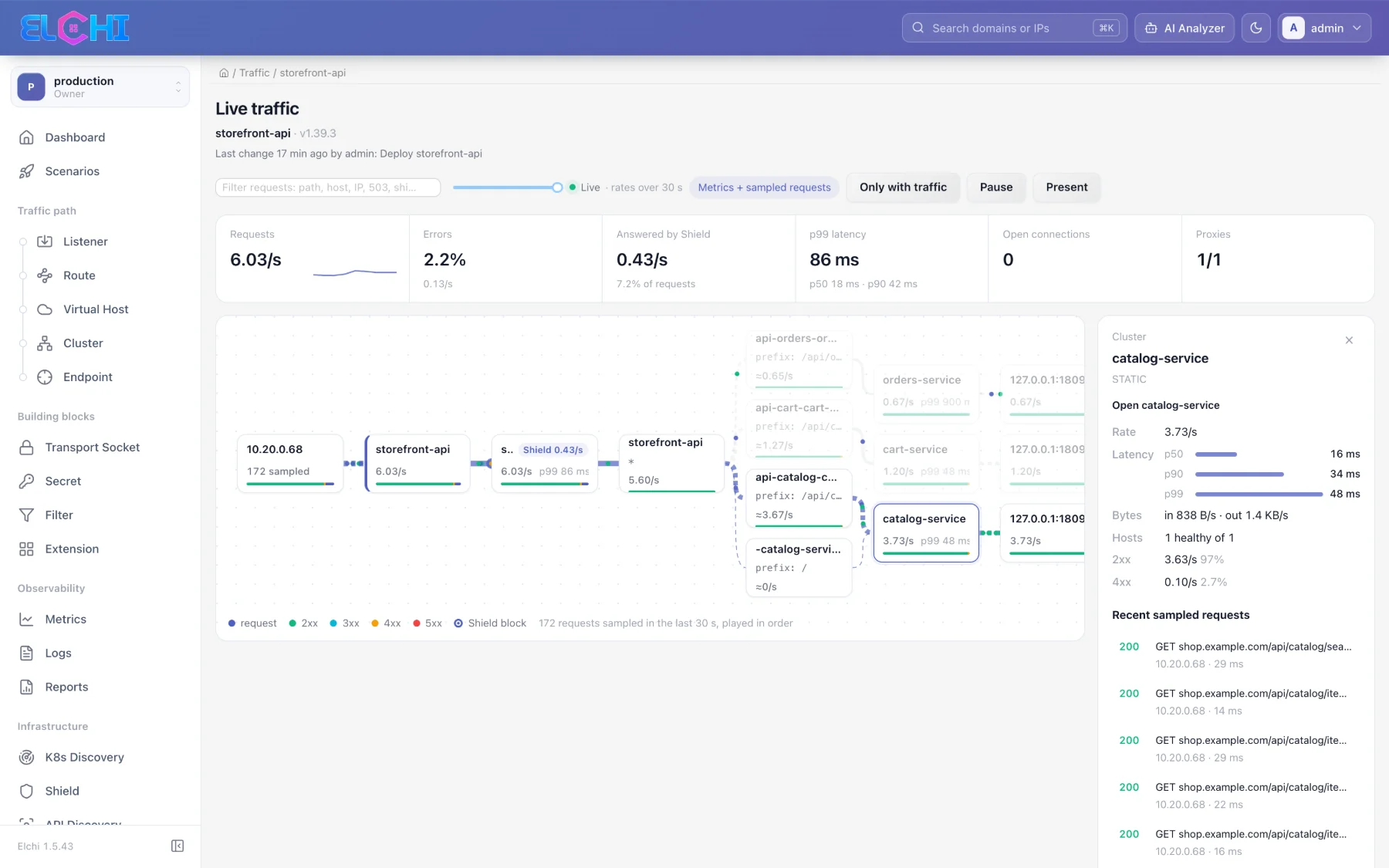Screen dimensions: 1389x868
Task: Select the catalog-service cluster node
Action: (x=926, y=532)
